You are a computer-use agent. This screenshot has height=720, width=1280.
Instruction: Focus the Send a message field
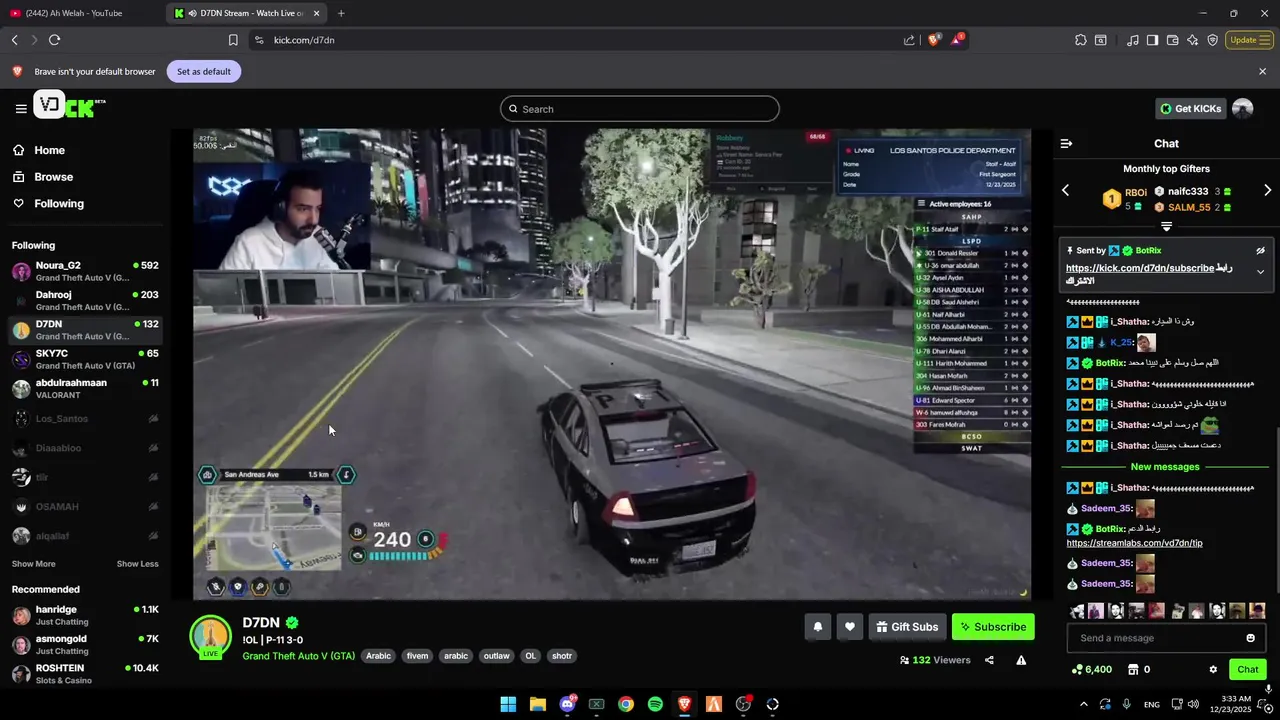click(1158, 638)
